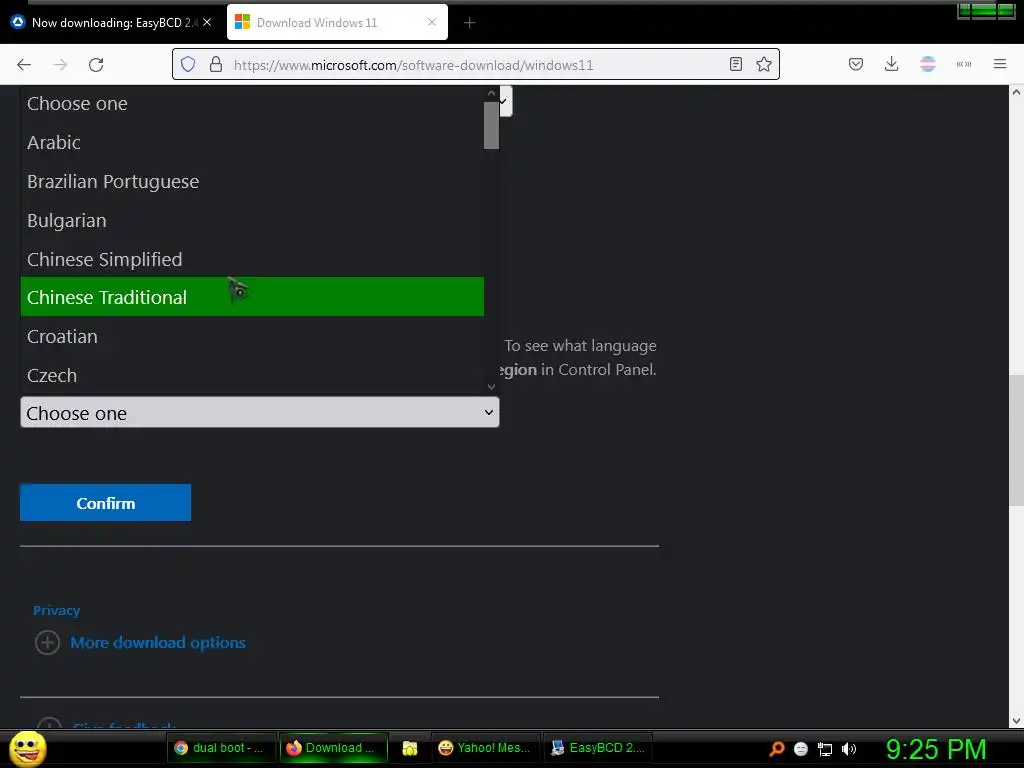This screenshot has height=768, width=1024.
Task: Switch to dual boot Chrome taskbar item
Action: click(220, 748)
